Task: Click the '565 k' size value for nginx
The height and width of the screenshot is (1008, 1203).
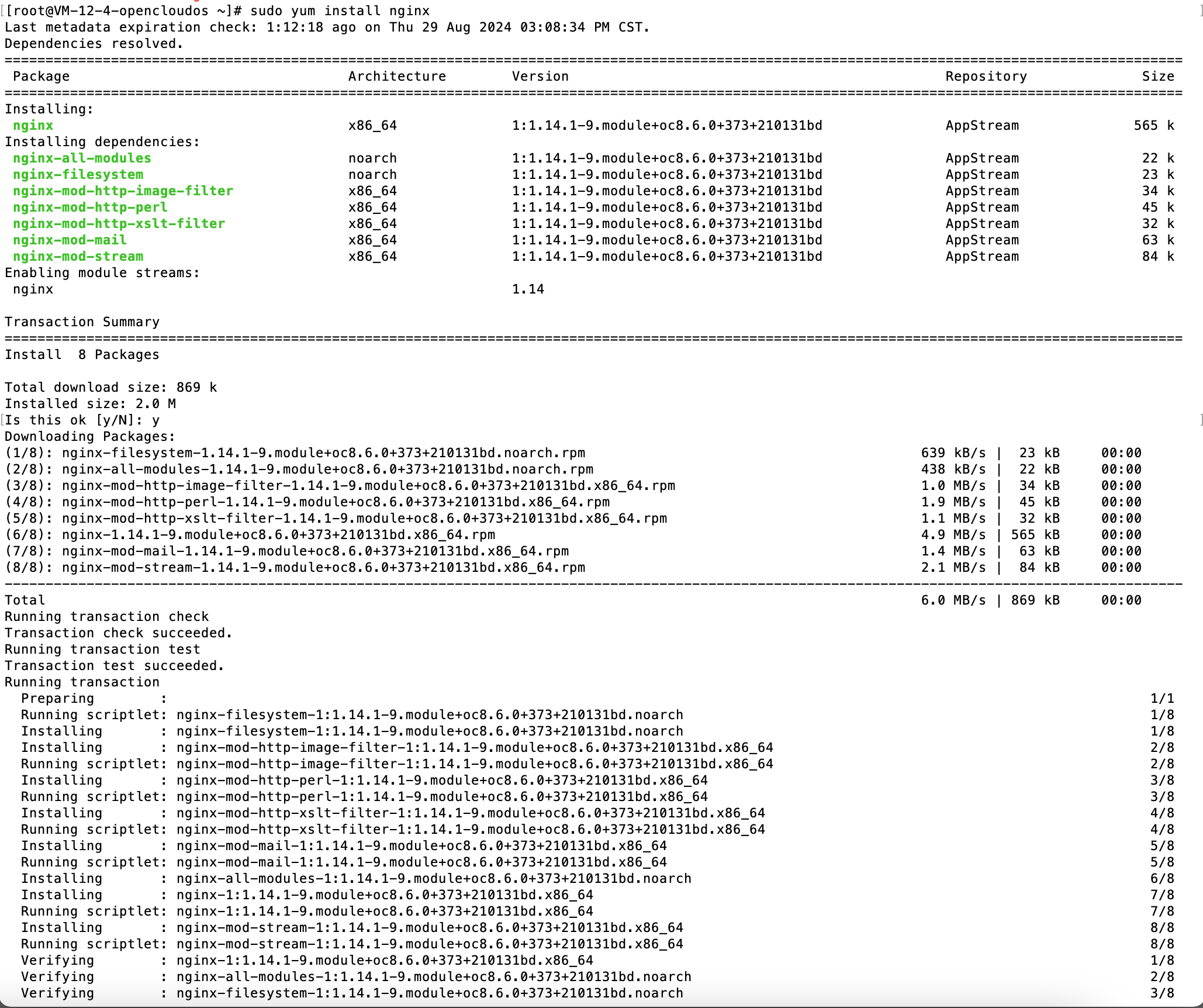Action: click(1154, 126)
